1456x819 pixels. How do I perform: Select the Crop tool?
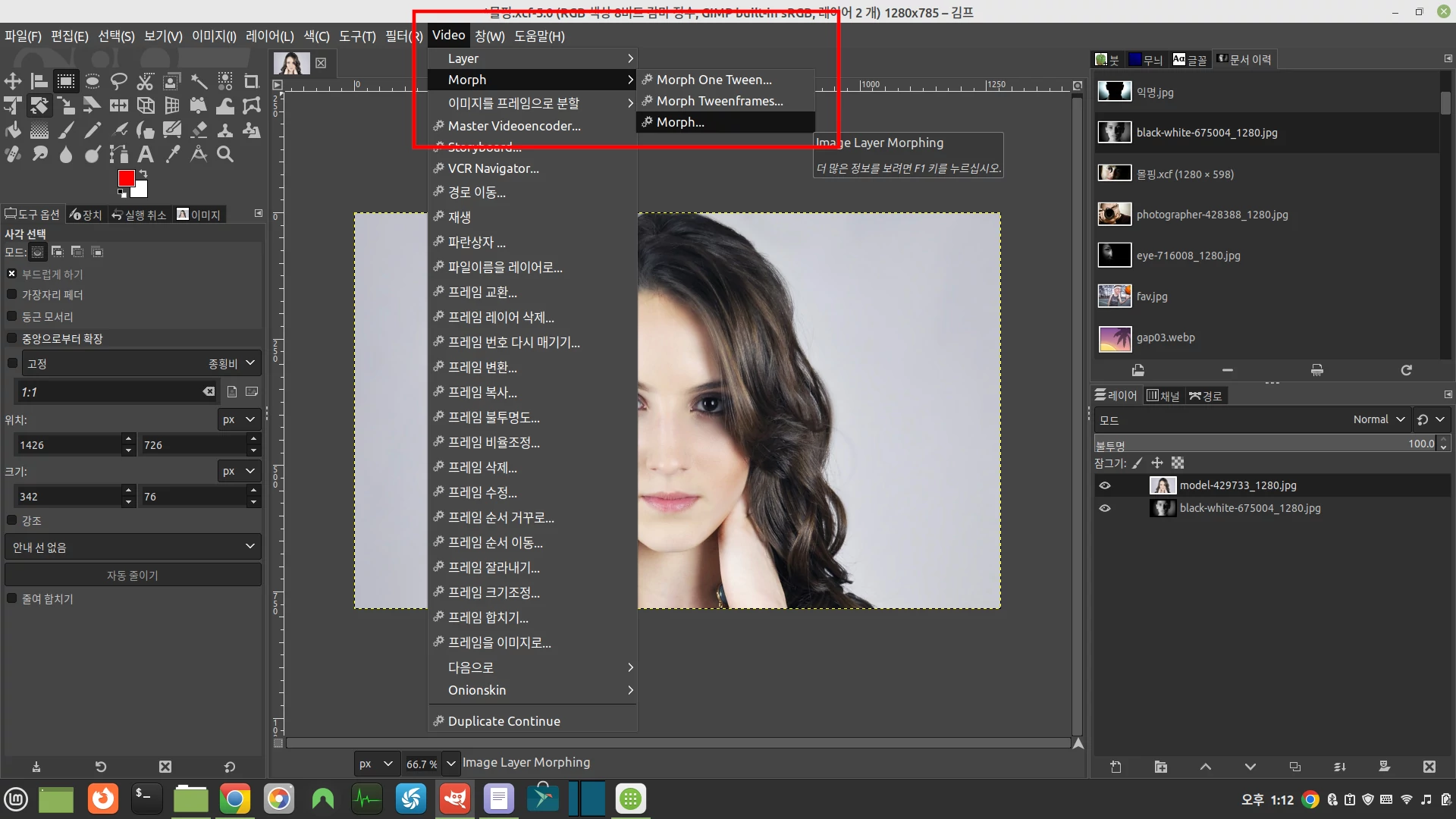252,81
